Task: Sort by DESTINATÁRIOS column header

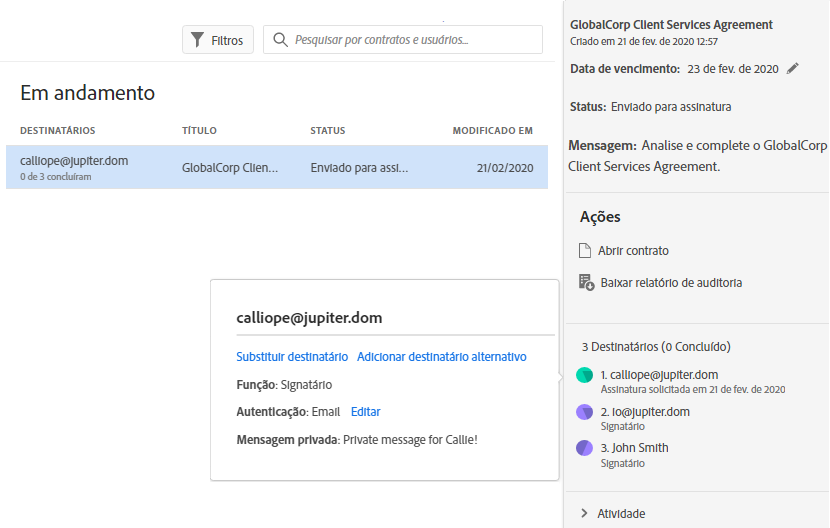Action: (58, 130)
